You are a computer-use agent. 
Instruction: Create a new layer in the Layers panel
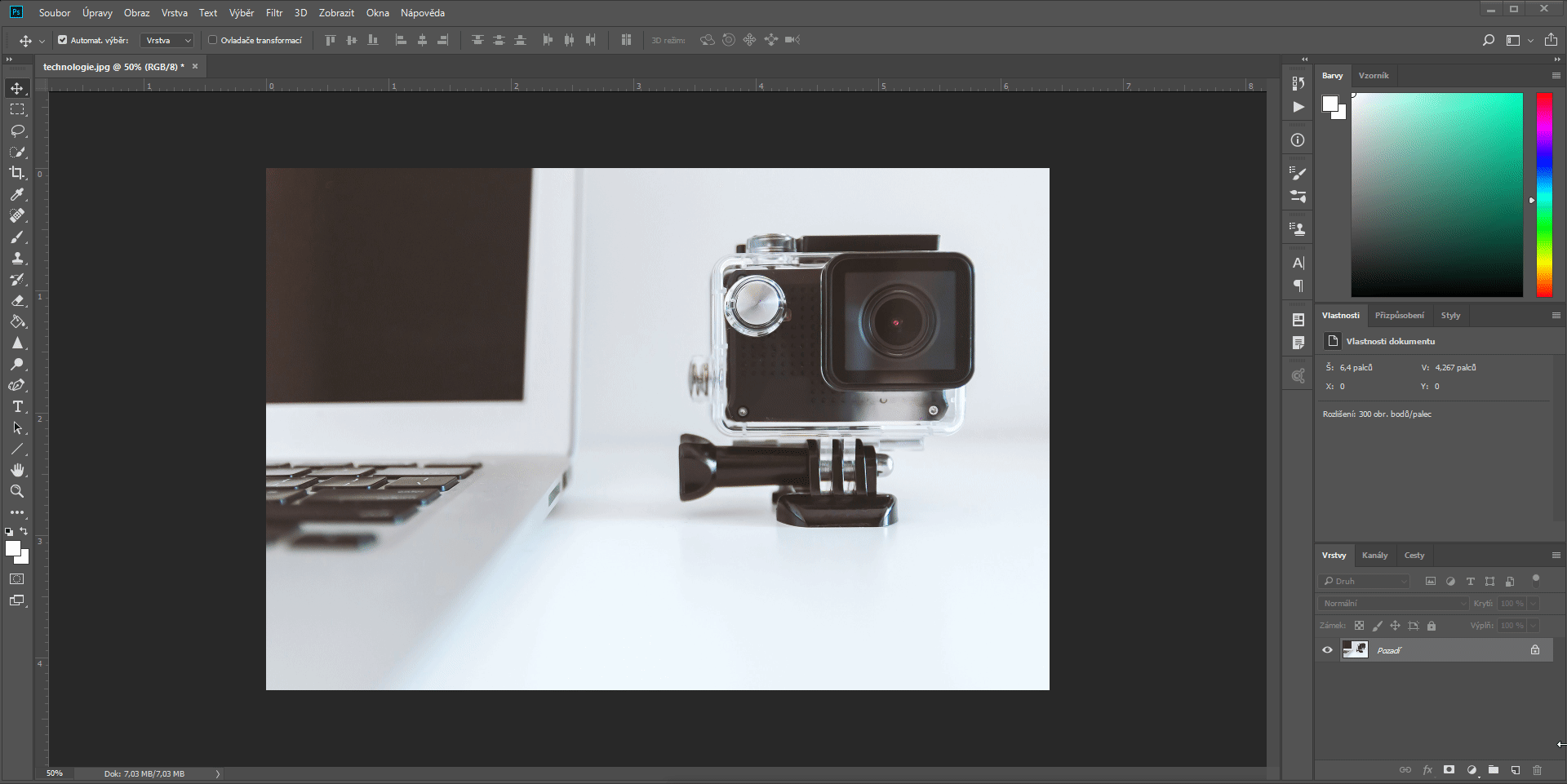point(1515,769)
